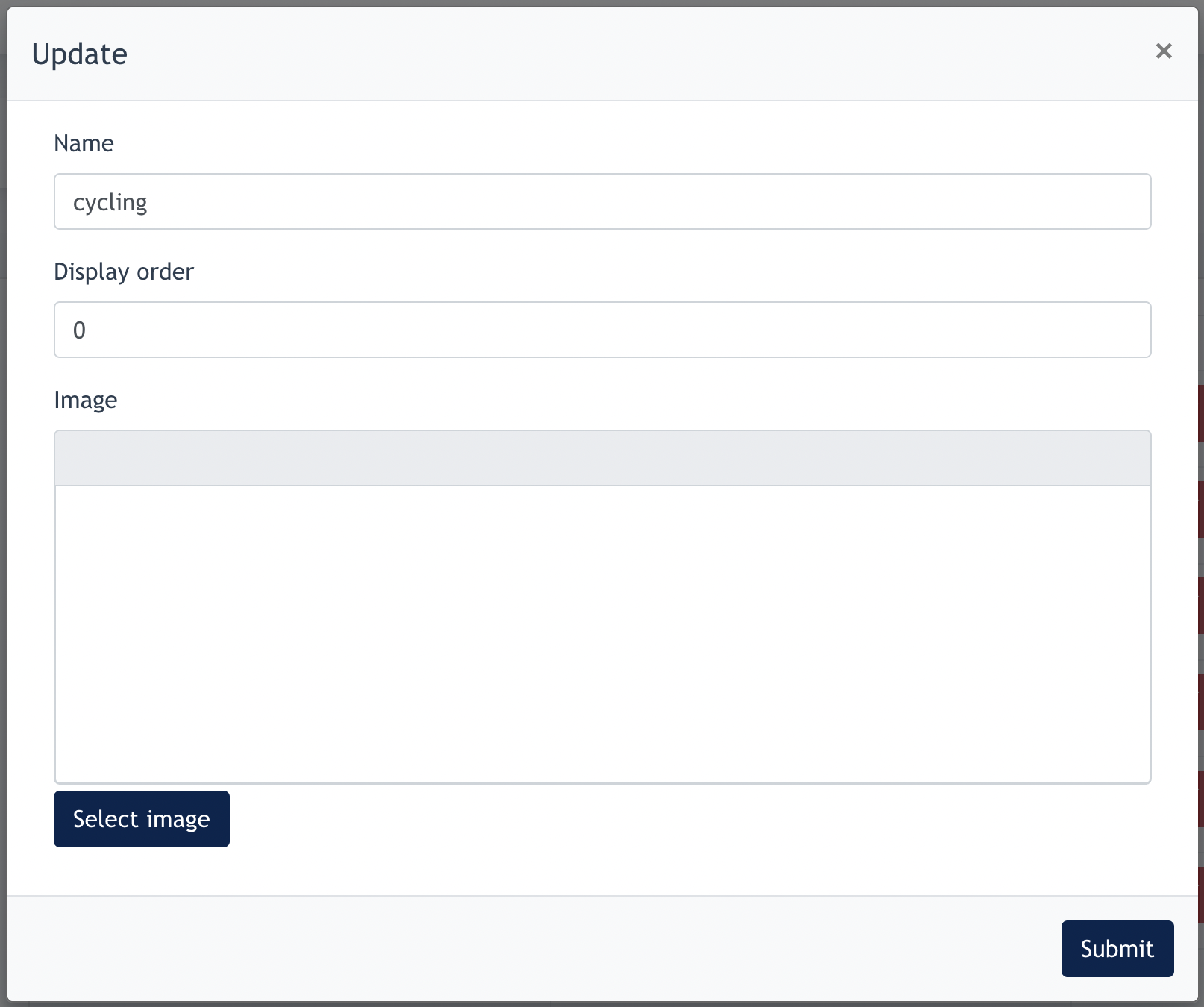Focus the Name input field

(603, 201)
